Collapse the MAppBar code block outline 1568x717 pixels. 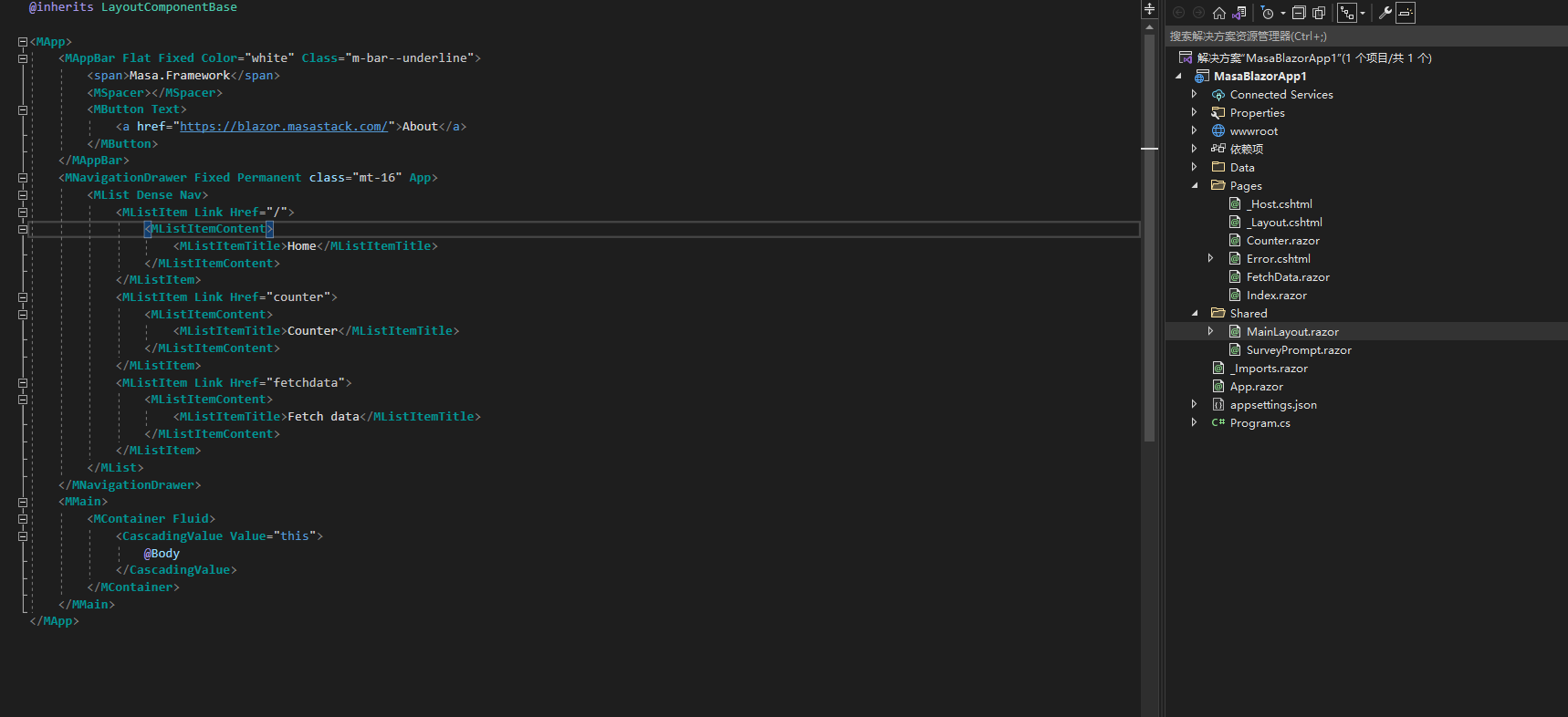[x=23, y=58]
